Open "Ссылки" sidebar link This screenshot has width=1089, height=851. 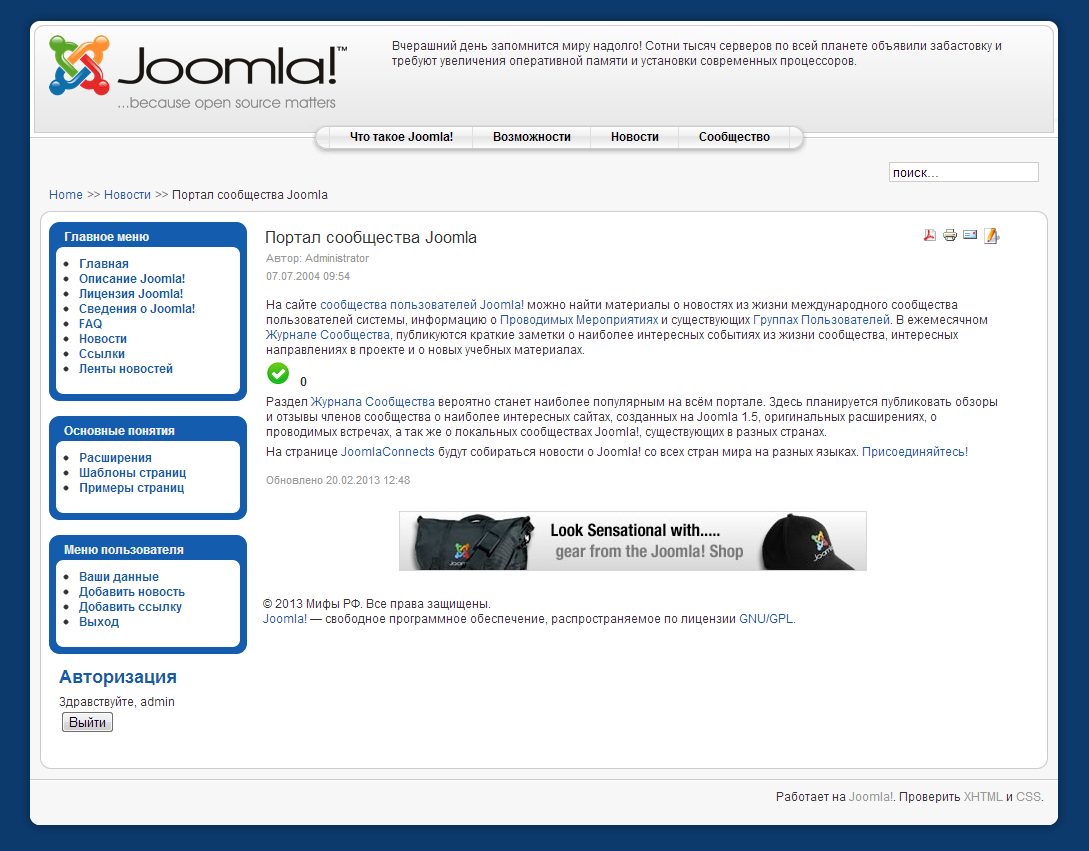(x=101, y=354)
